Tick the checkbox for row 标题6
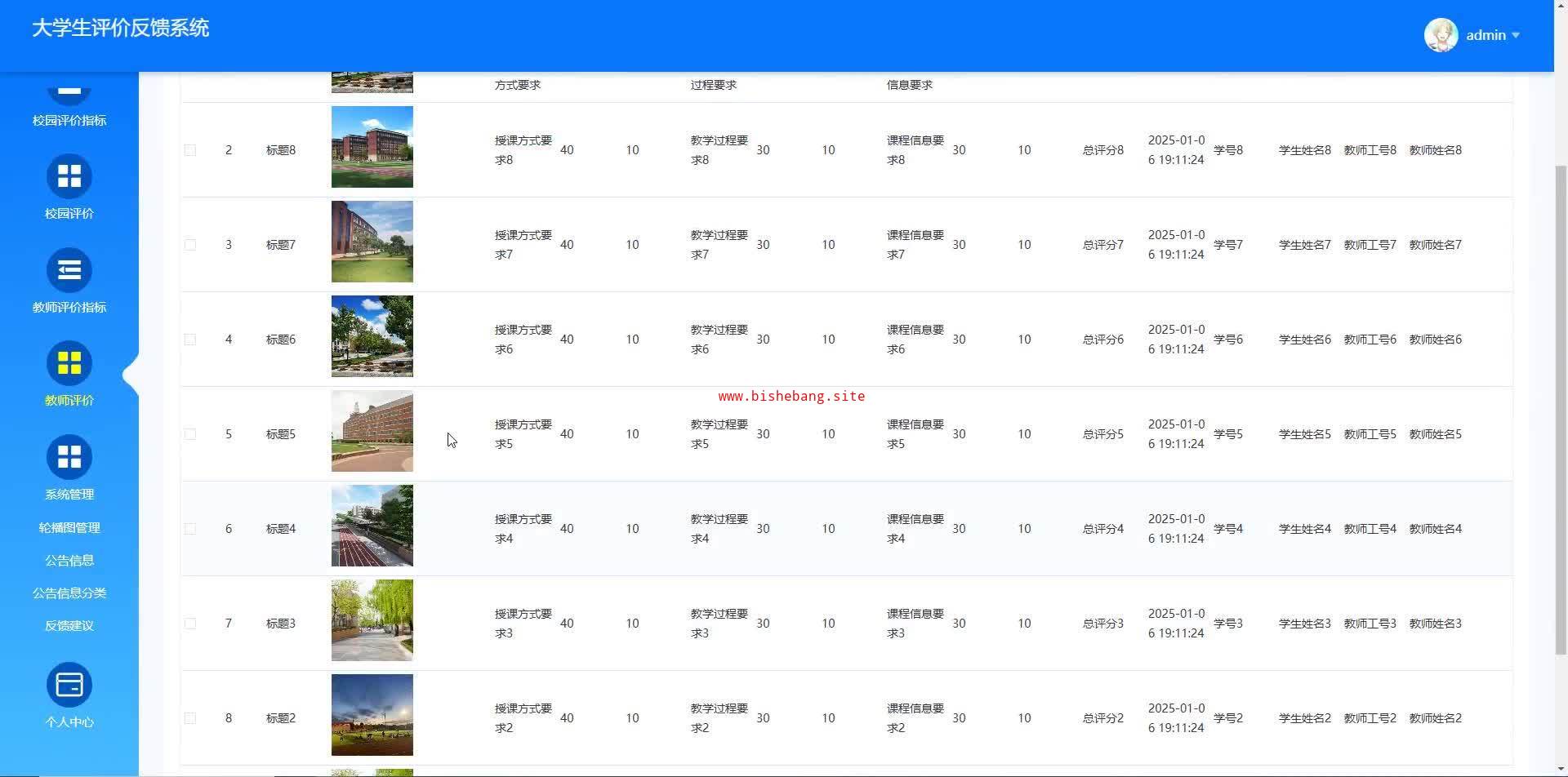This screenshot has width=1568, height=777. point(190,340)
